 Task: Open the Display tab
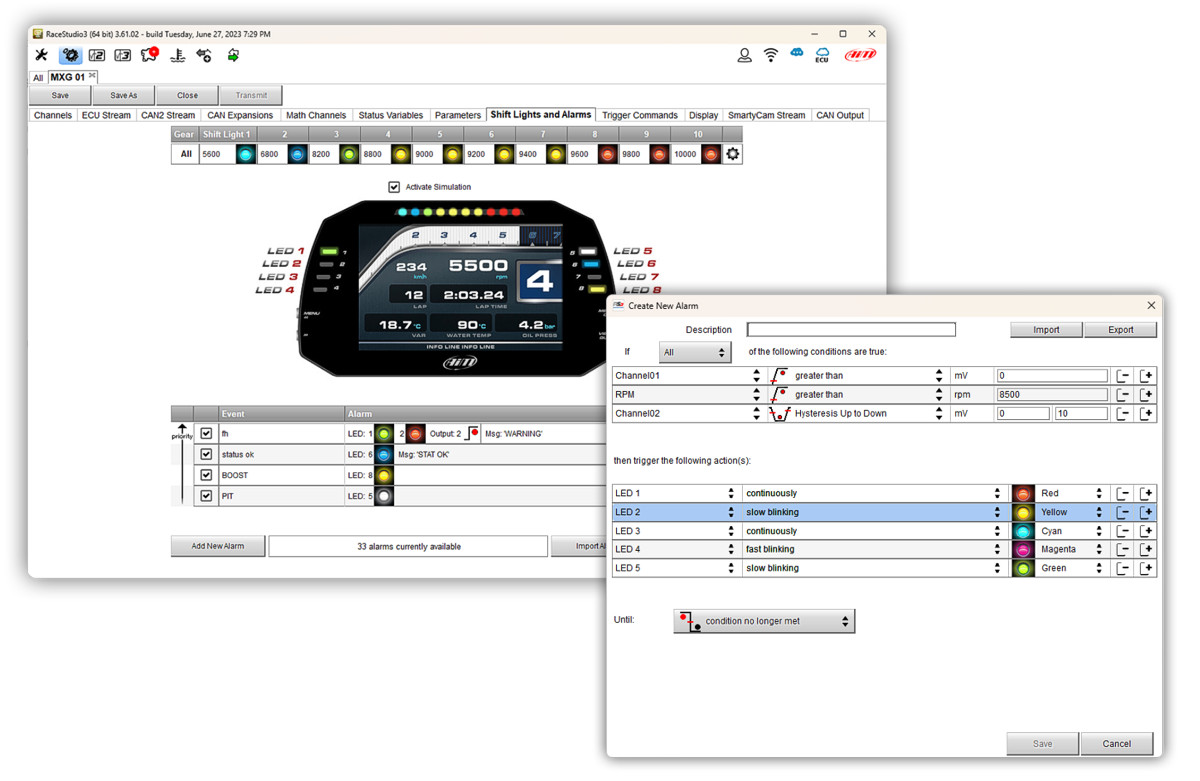point(703,115)
